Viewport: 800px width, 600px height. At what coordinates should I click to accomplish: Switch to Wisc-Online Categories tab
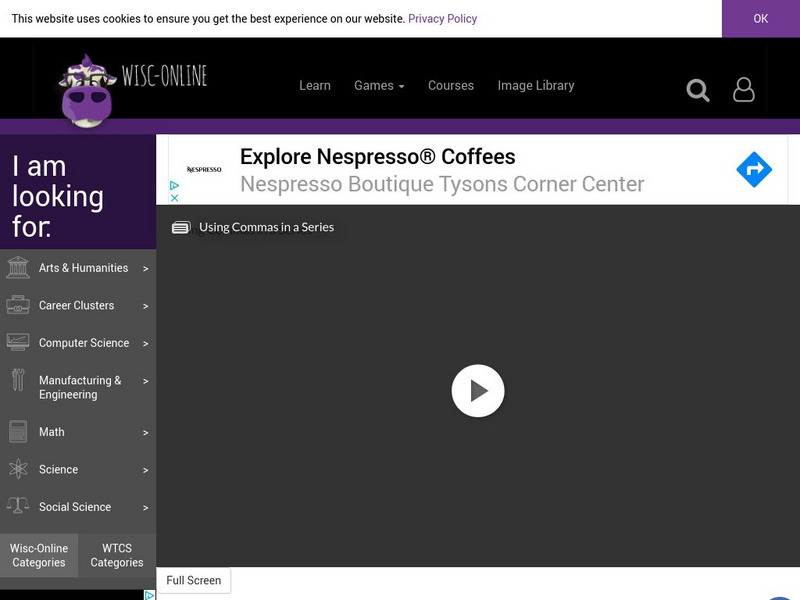pos(39,555)
